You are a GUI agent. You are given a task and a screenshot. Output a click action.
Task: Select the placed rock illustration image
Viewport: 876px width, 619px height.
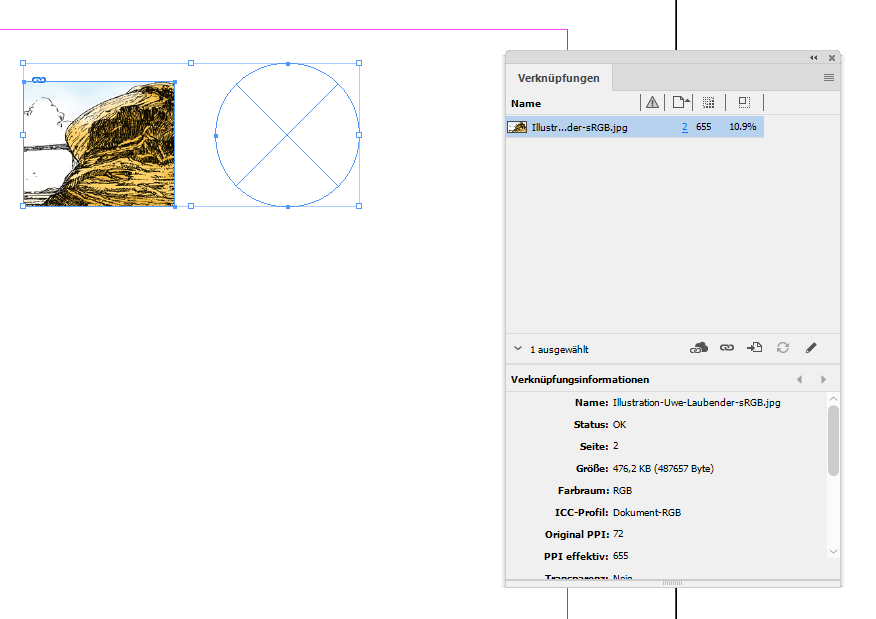pos(99,144)
